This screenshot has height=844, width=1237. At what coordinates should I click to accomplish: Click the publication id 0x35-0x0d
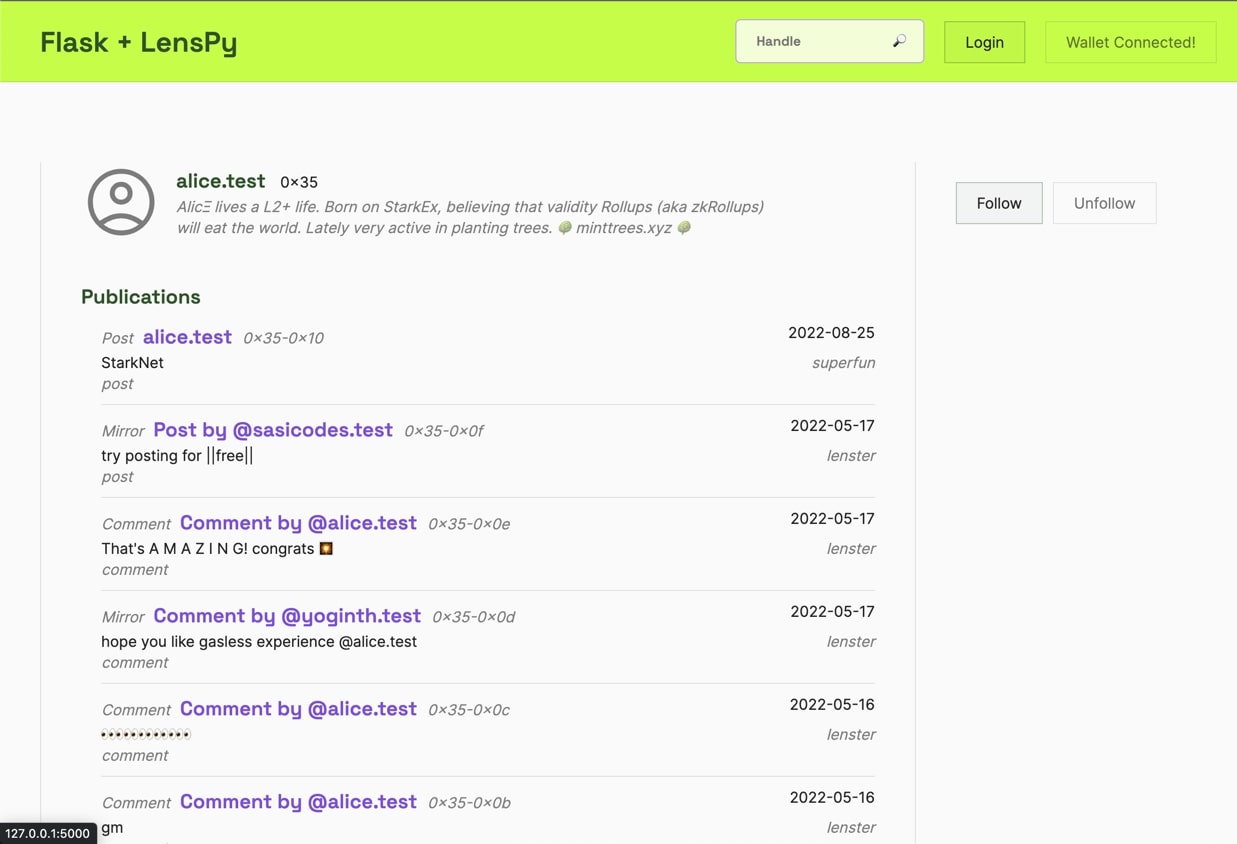(474, 617)
